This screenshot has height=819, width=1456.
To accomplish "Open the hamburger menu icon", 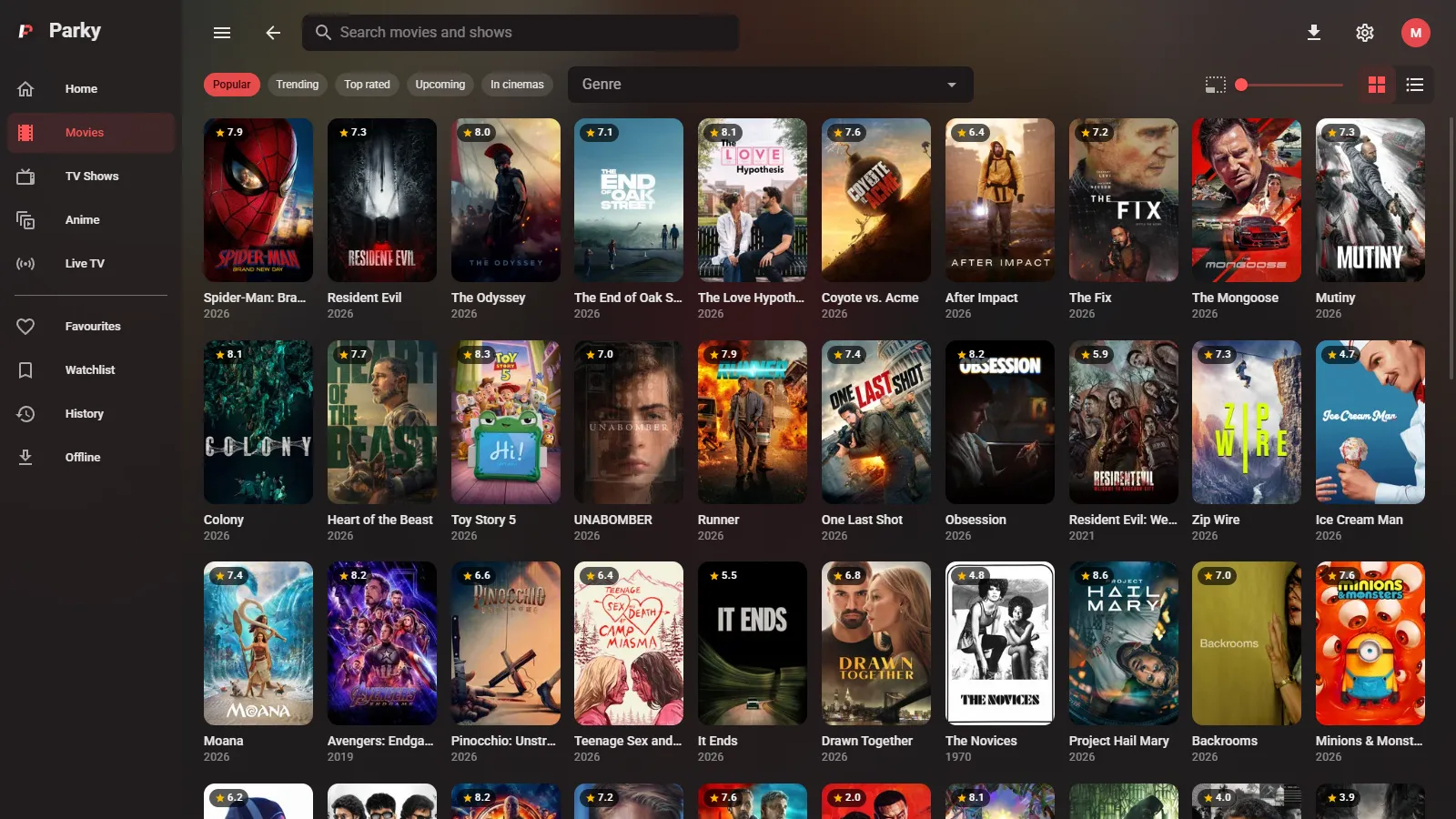I will pyautogui.click(x=222, y=33).
